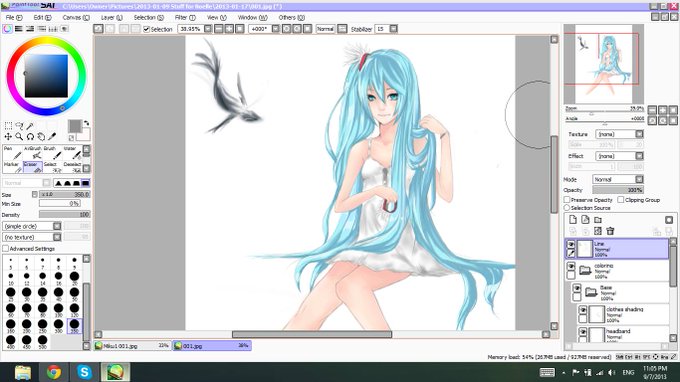Viewport: 680px width, 382px height.
Task: Create a new linework layer
Action: coord(585,219)
